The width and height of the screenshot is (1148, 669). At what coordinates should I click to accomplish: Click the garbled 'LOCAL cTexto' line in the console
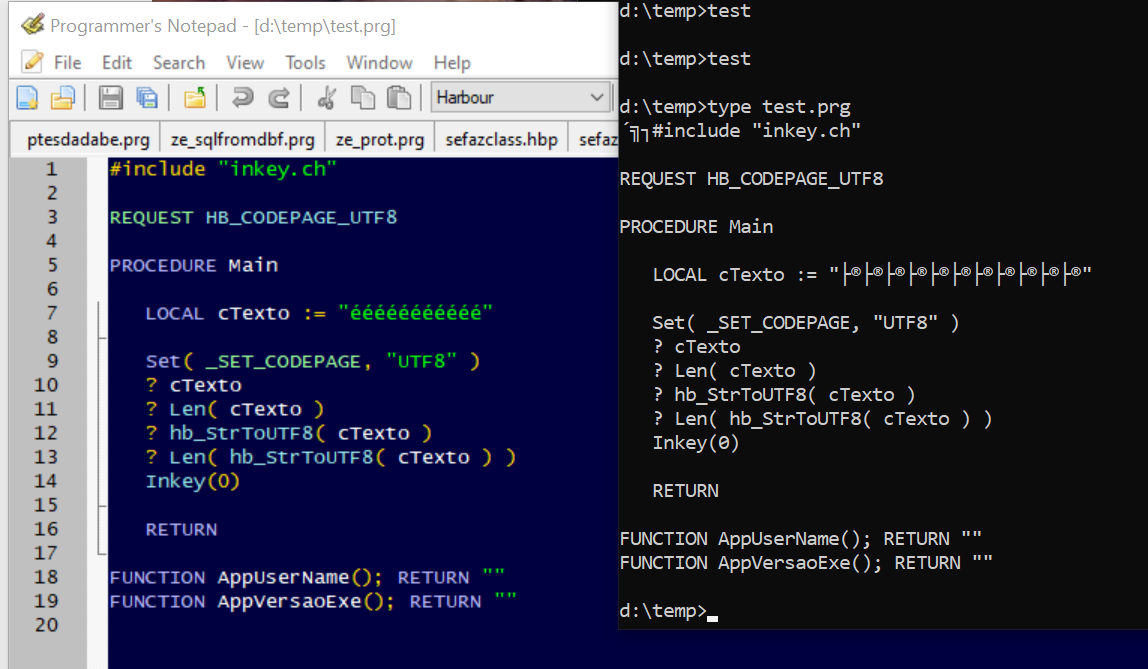(x=872, y=274)
